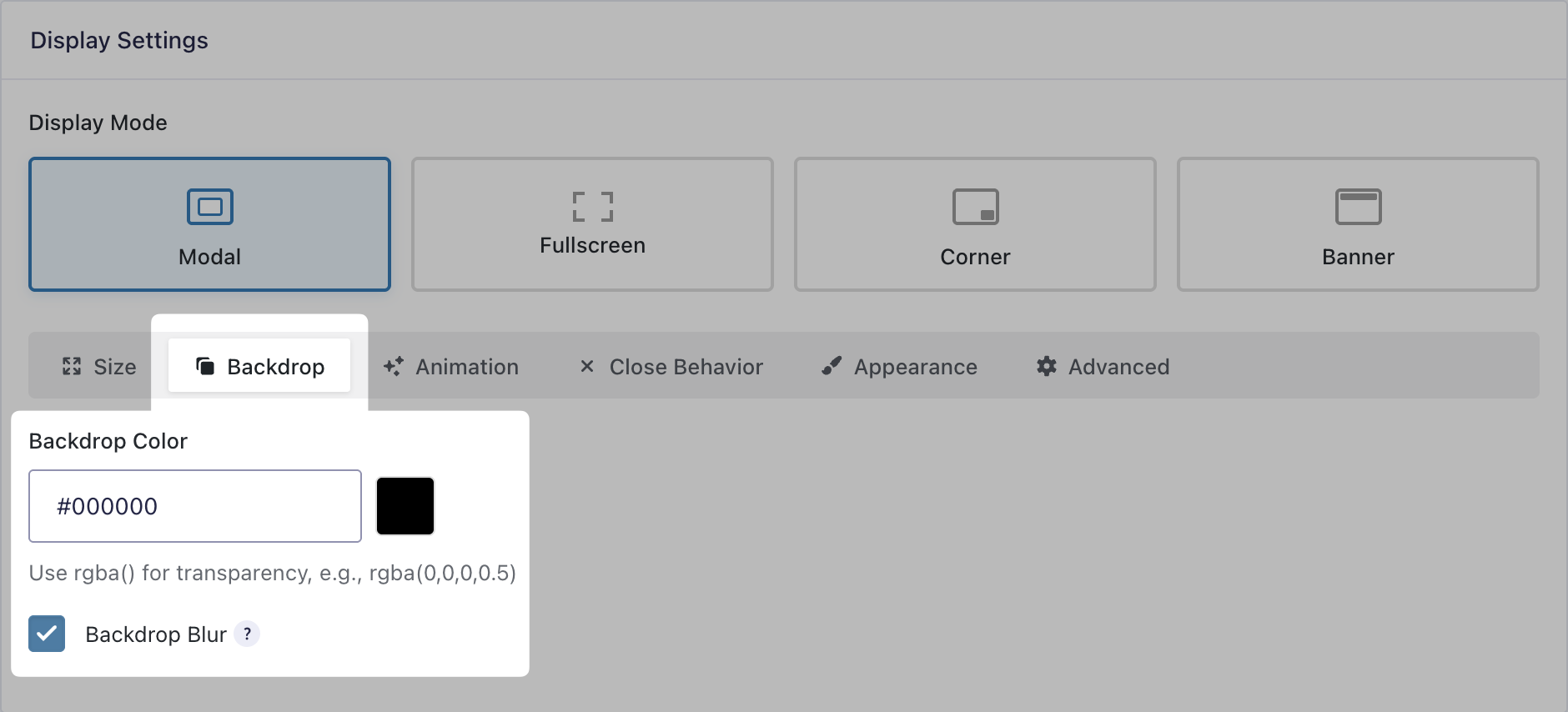Image resolution: width=1568 pixels, height=712 pixels.
Task: Click the Size tab expand icon
Action: point(72,366)
